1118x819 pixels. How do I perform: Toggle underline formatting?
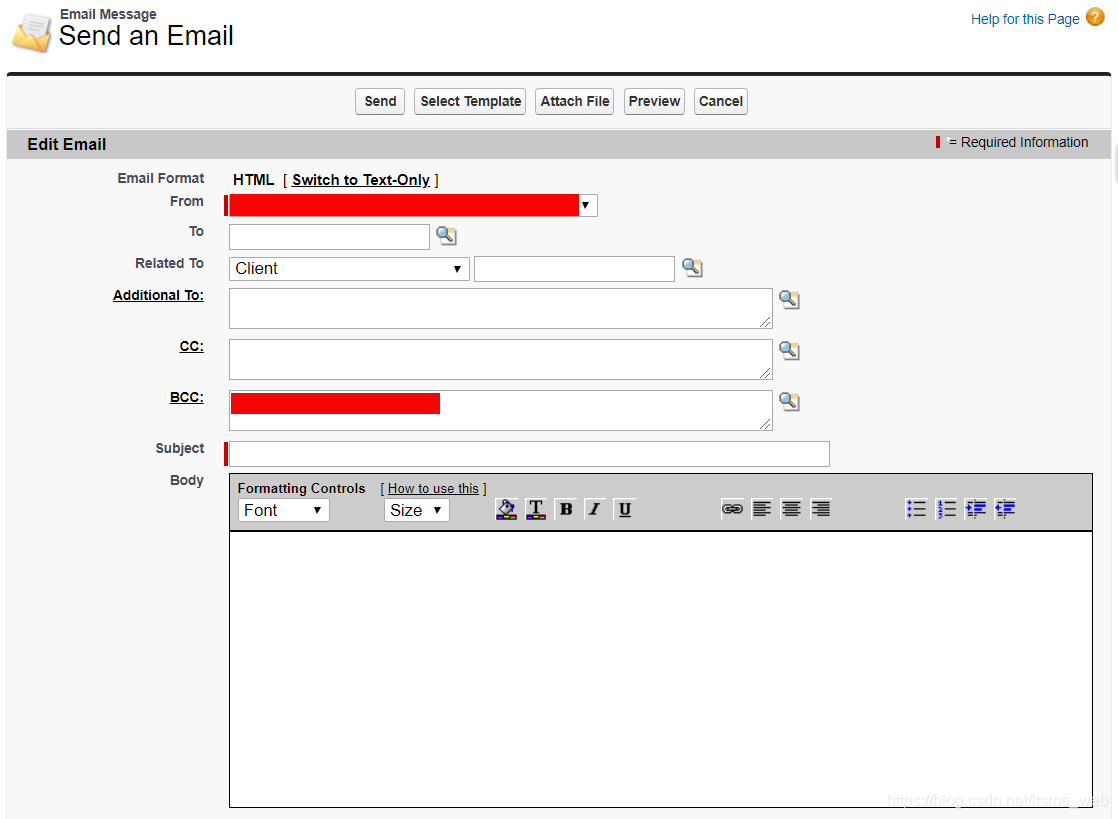point(625,509)
